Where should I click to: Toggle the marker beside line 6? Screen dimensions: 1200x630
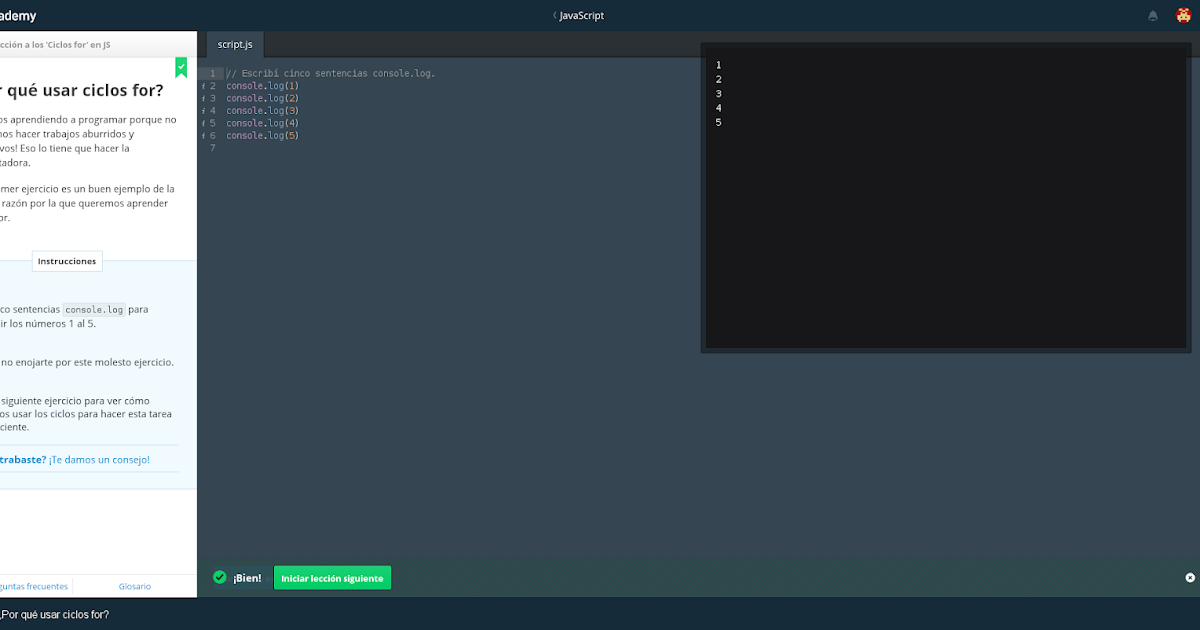(203, 135)
